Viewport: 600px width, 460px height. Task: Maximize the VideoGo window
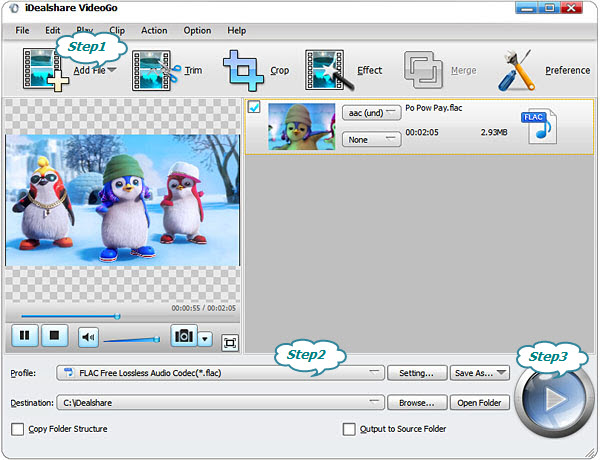click(x=549, y=8)
